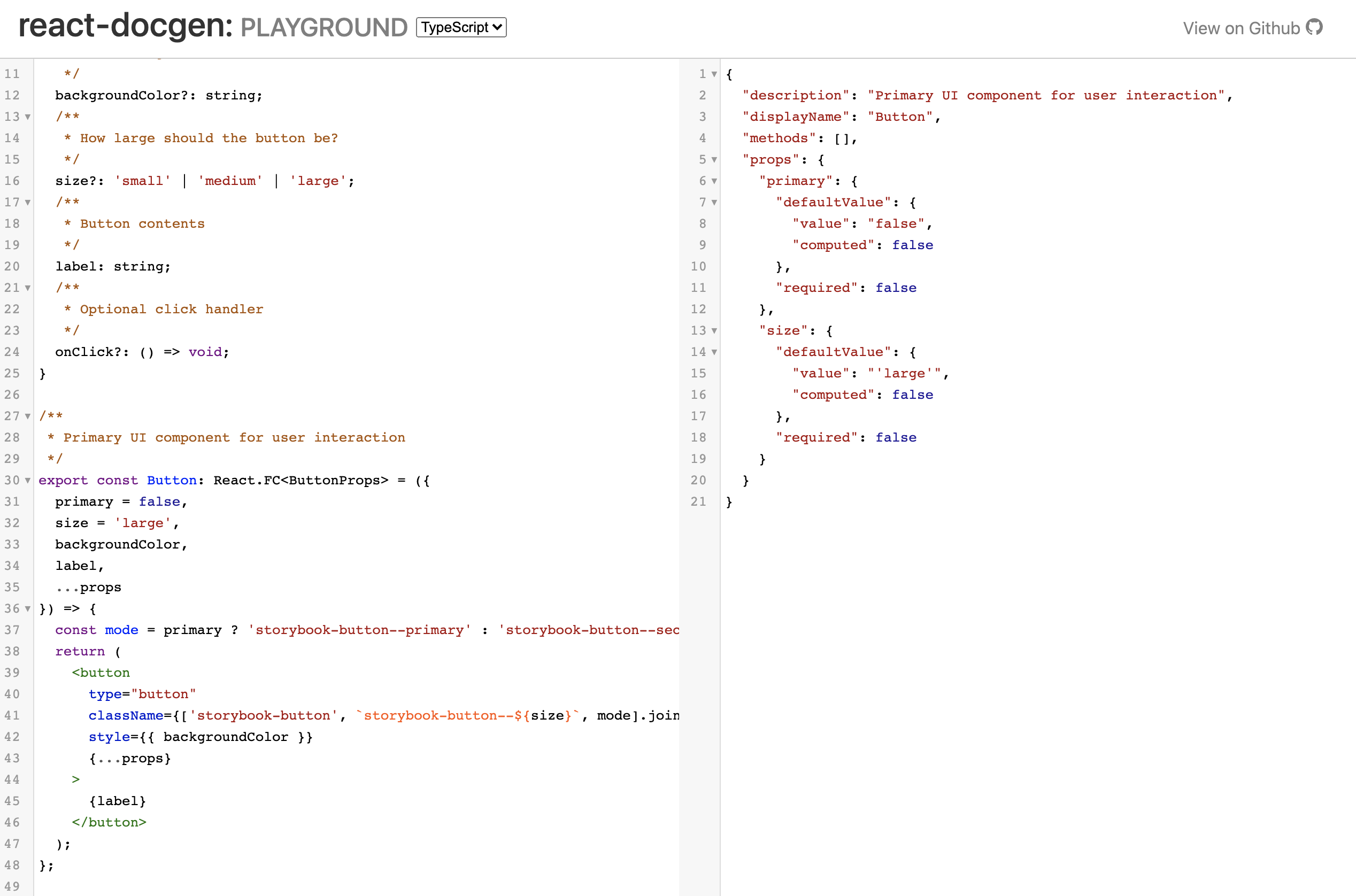Fold the "primary" JSON object
The width and height of the screenshot is (1356, 896).
pos(714,182)
